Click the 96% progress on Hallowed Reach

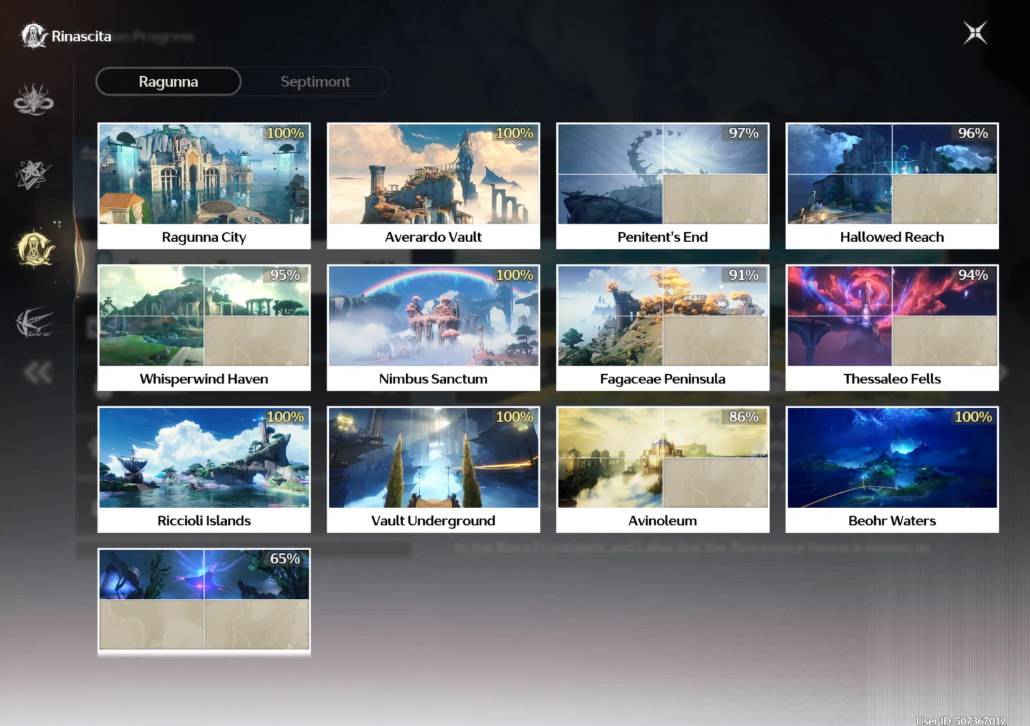pyautogui.click(x=973, y=133)
